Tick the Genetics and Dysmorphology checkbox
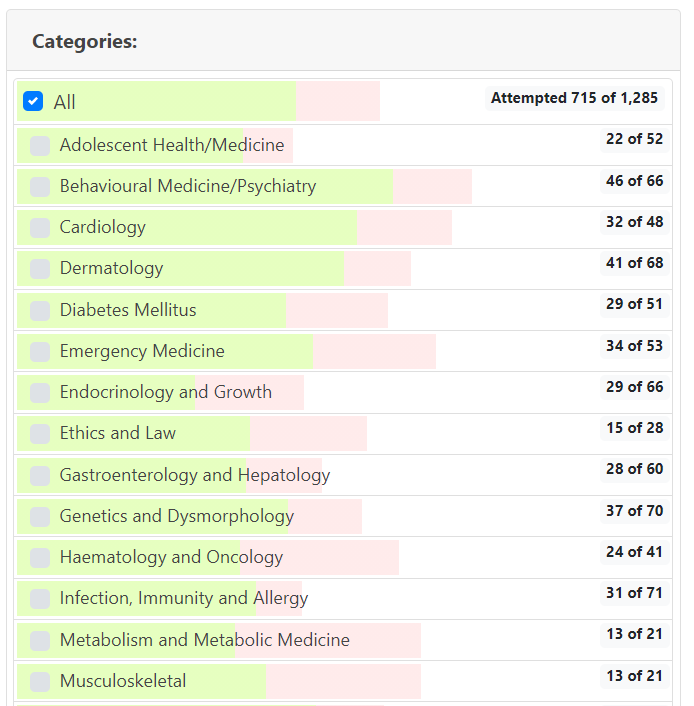This screenshot has width=694, height=706. pos(40,517)
